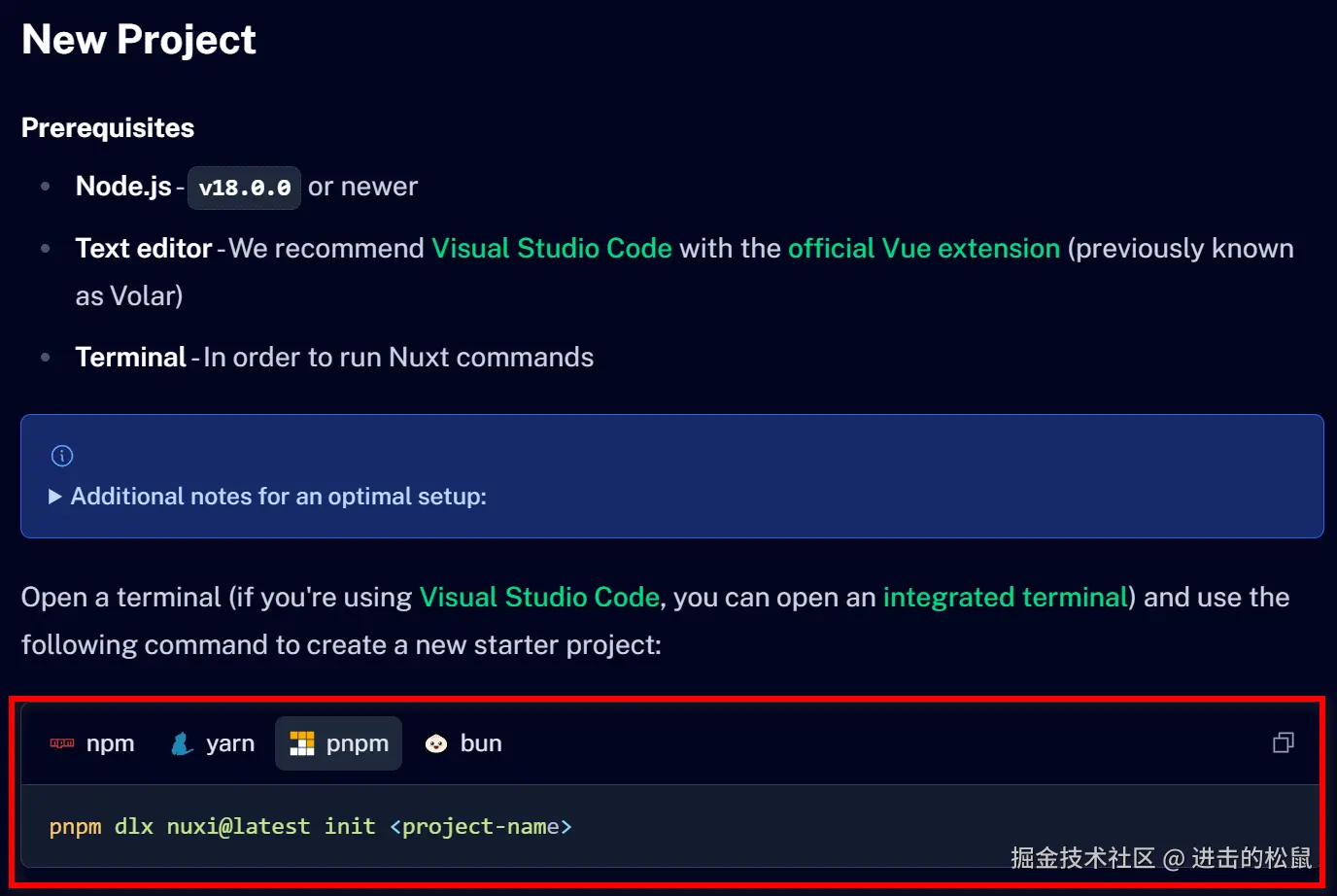Image resolution: width=1337 pixels, height=896 pixels.
Task: Click the New Project heading
Action: point(138,39)
